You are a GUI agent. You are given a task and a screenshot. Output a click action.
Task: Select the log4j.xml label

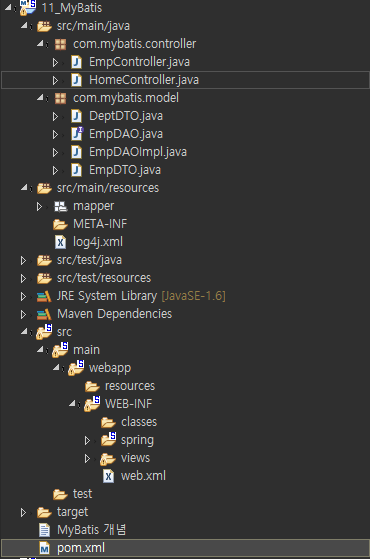98,242
